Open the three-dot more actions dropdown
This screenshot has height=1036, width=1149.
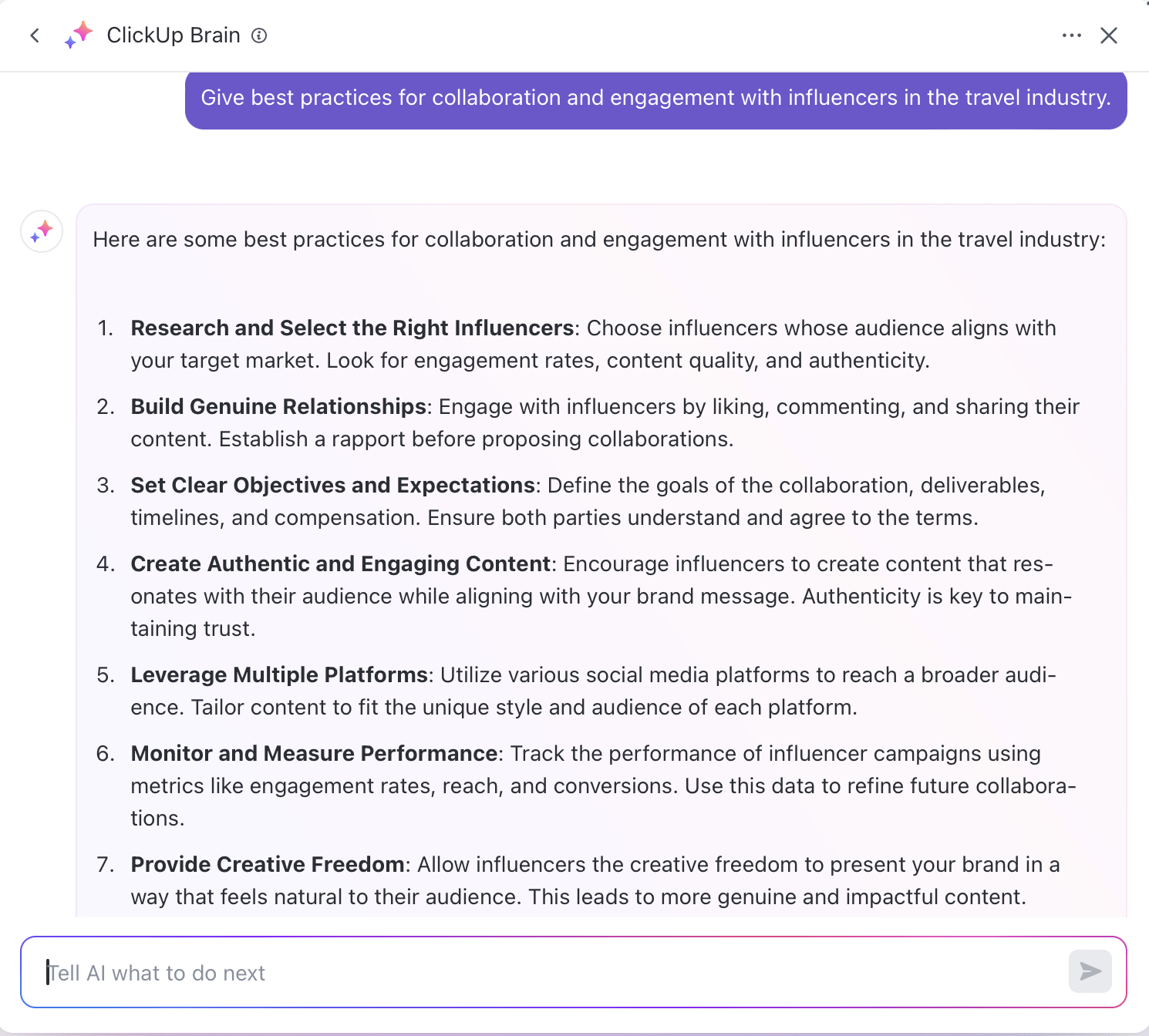point(1072,35)
